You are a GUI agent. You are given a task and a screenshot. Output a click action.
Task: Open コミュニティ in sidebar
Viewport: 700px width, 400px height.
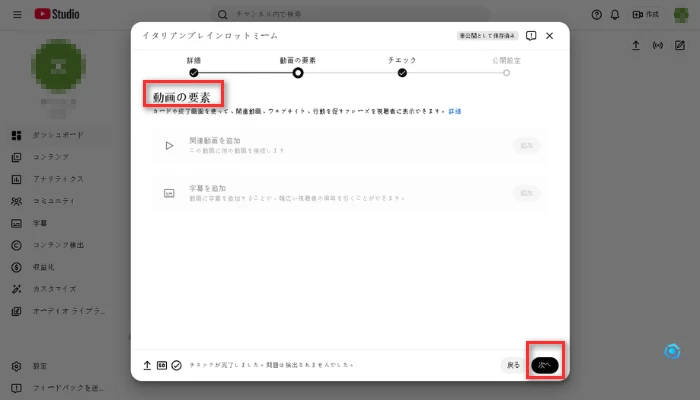coord(58,201)
